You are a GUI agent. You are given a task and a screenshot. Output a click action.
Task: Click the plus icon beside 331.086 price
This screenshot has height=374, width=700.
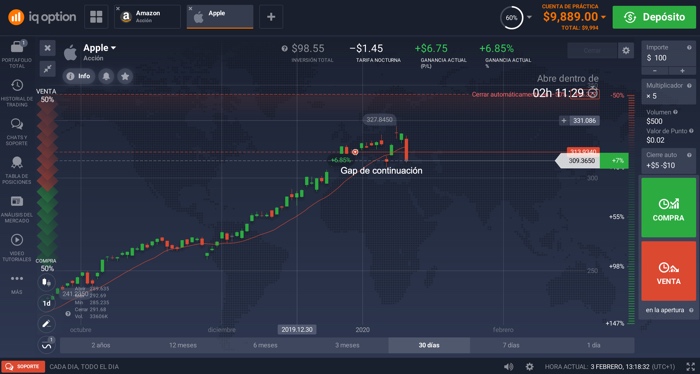[x=564, y=121]
